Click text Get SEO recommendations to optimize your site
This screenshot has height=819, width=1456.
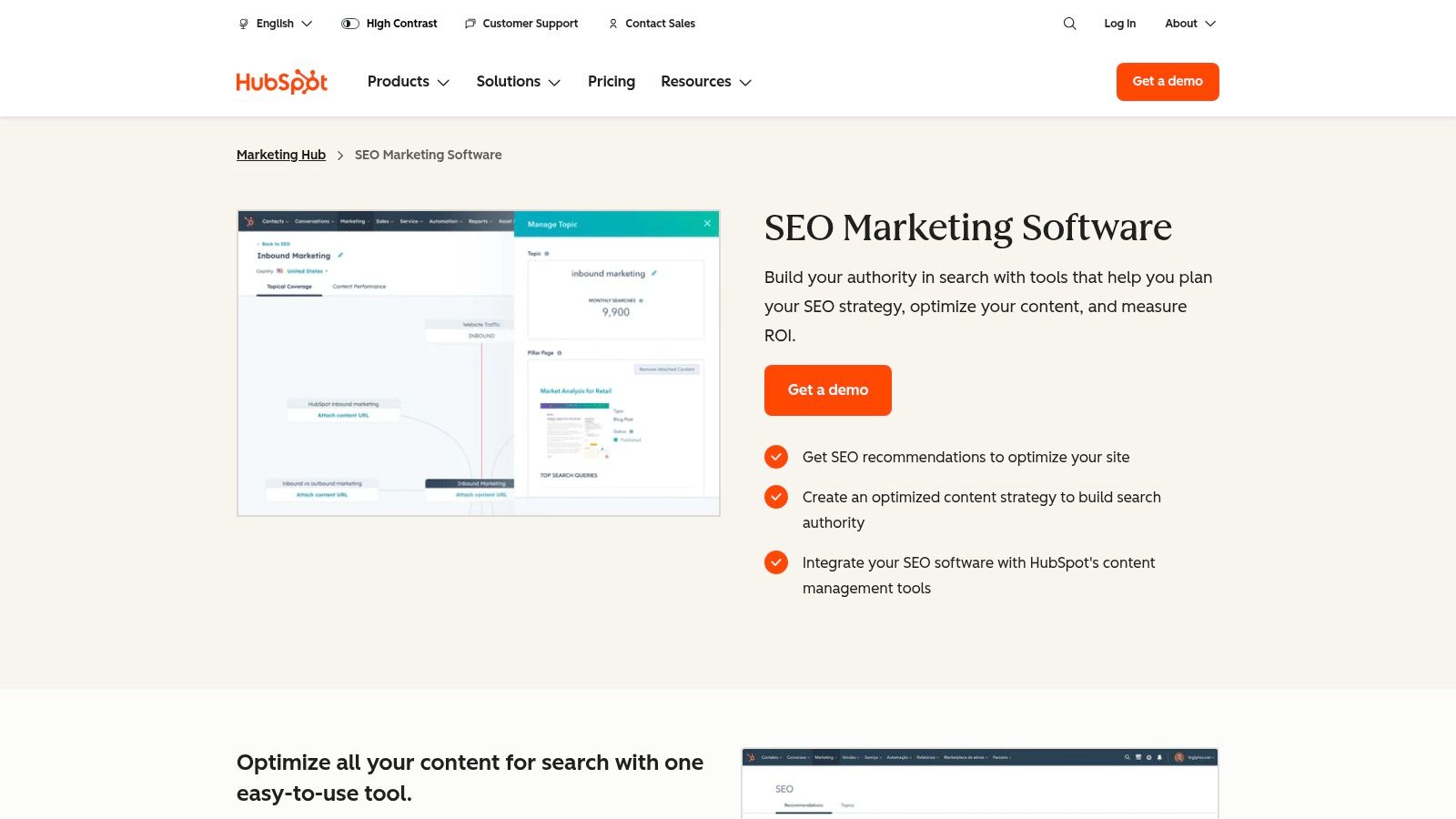click(966, 457)
